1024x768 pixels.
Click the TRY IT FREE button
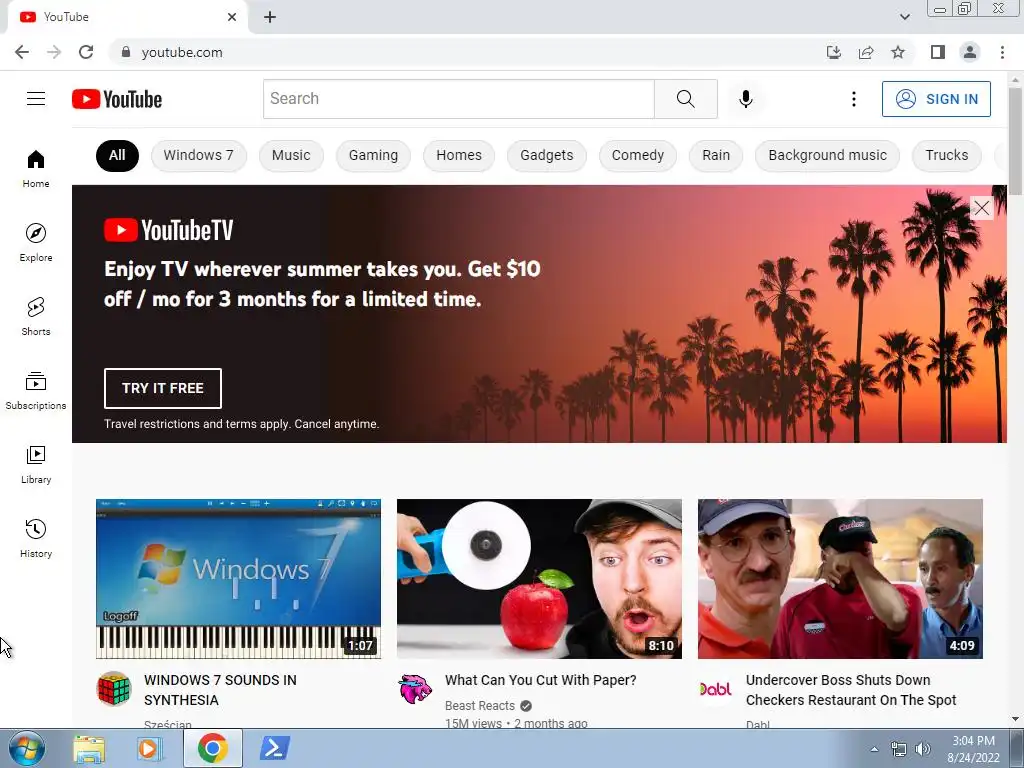click(163, 388)
